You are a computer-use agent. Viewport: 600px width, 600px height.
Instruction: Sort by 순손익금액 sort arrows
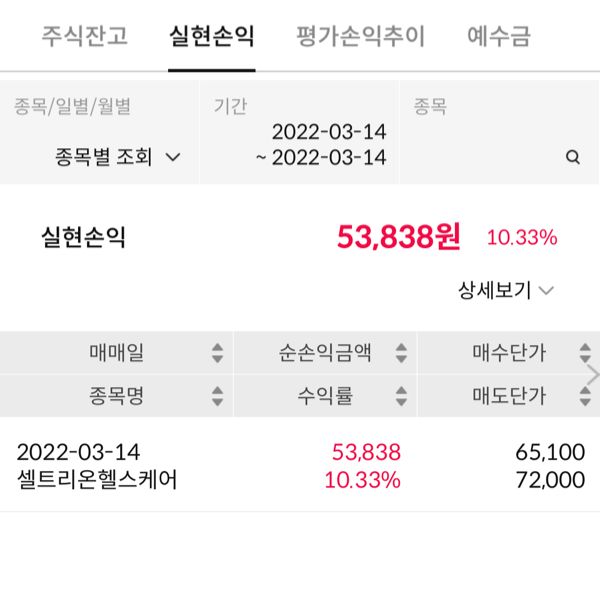pos(401,353)
